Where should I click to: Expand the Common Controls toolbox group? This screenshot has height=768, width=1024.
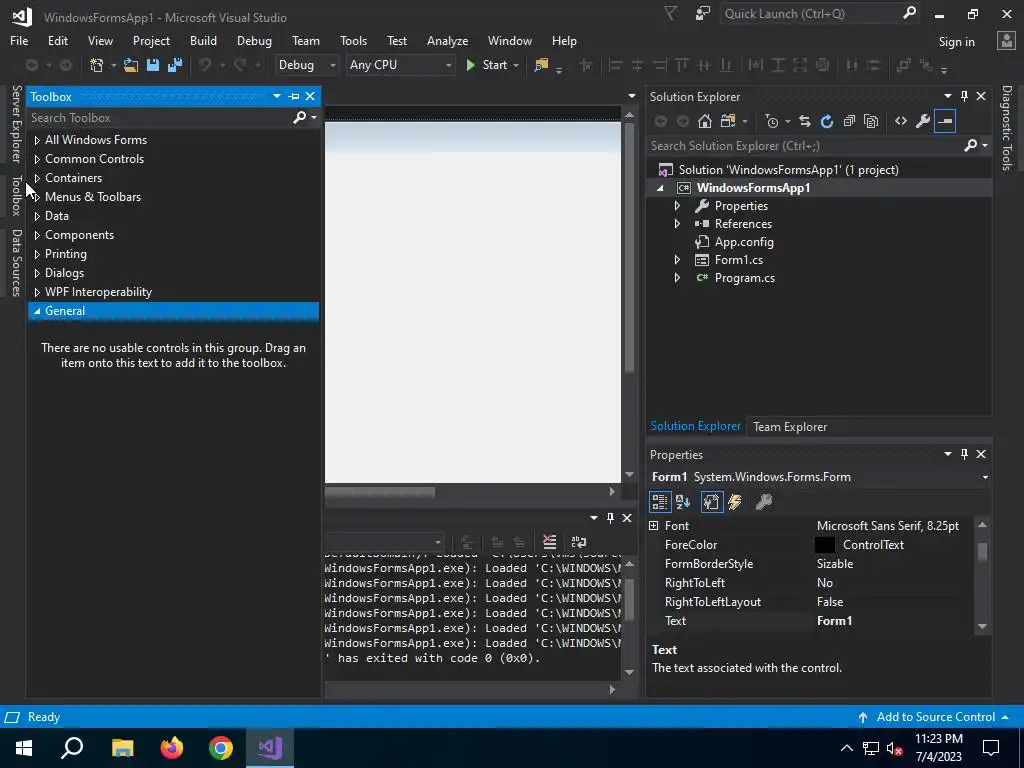[37, 159]
